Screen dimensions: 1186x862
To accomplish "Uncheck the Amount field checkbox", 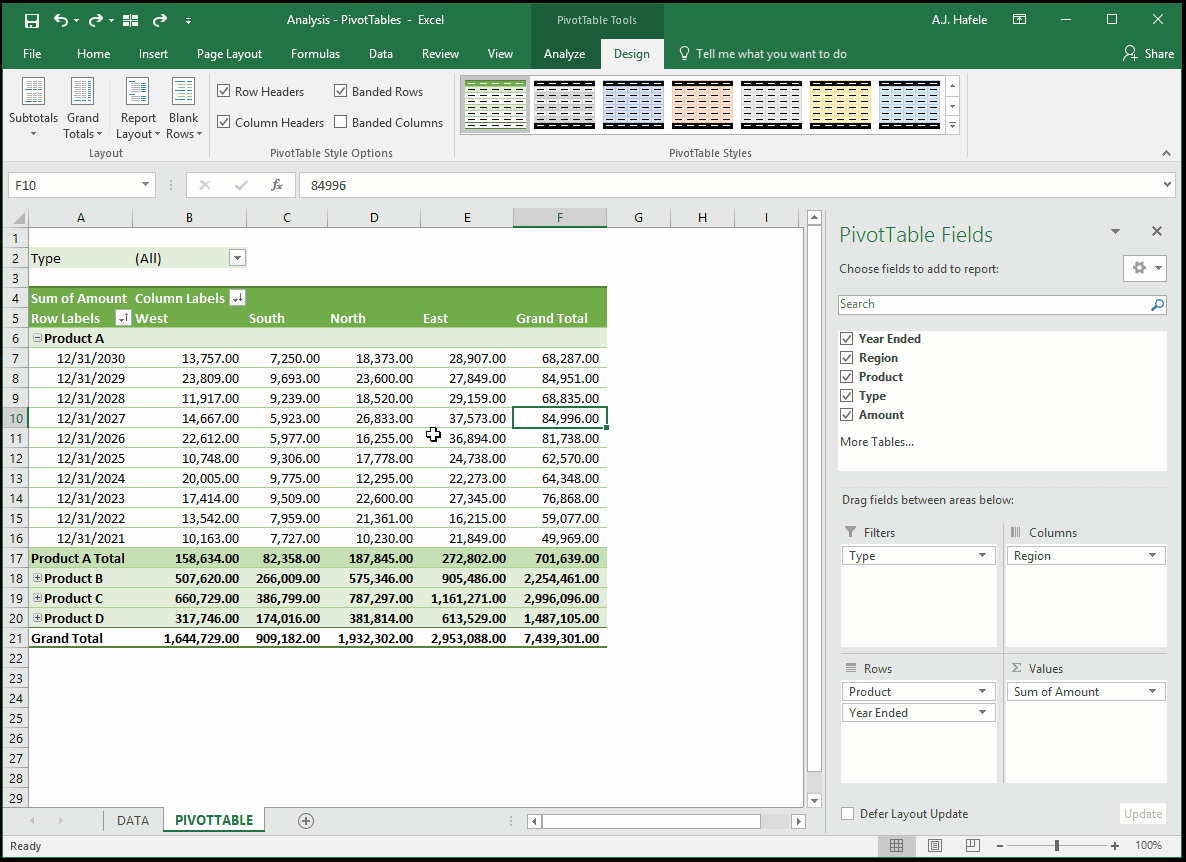I will (847, 414).
